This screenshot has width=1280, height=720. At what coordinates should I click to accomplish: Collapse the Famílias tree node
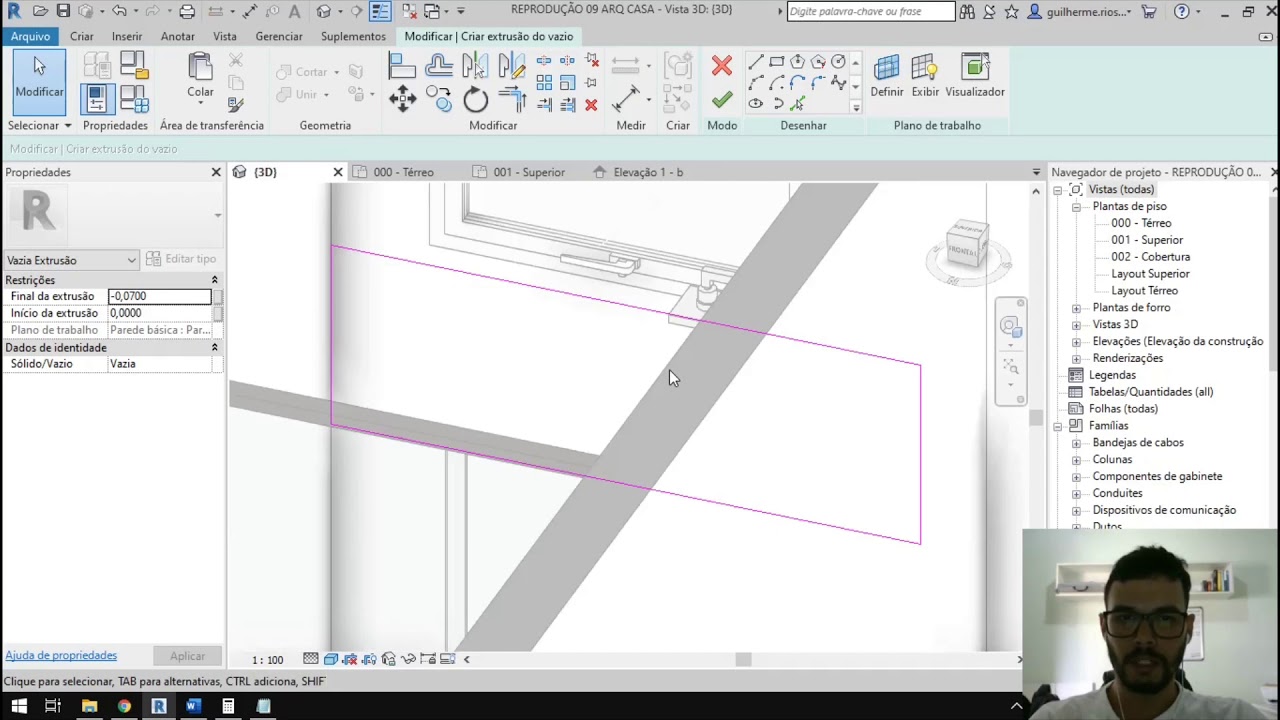pos(1058,426)
